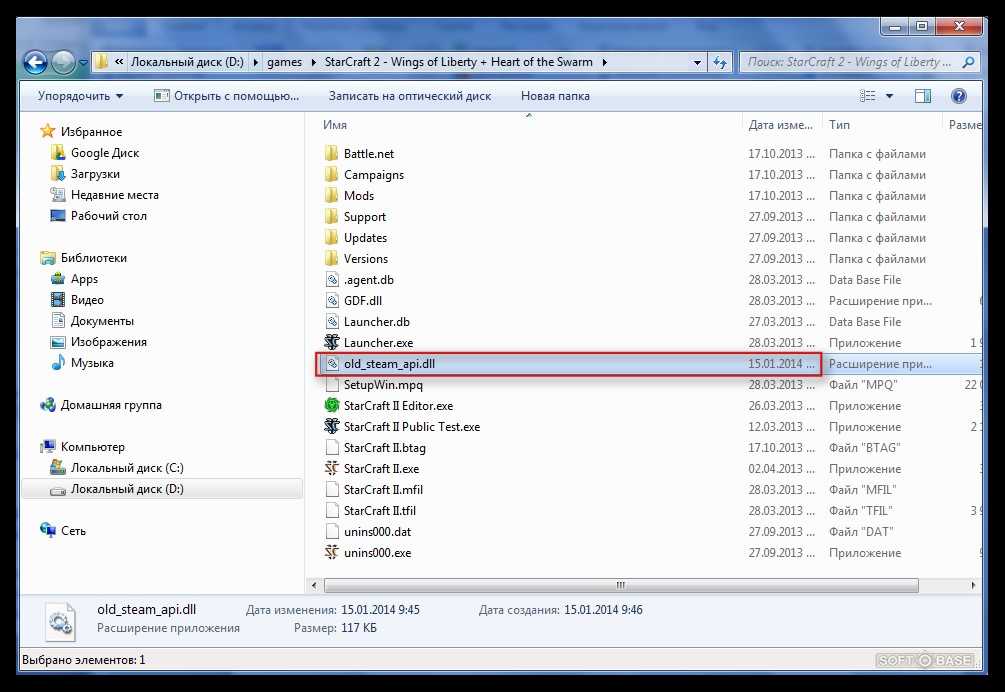This screenshot has width=1005, height=692.
Task: Click the Локальный диск (D:) breadcrumb
Action: [187, 62]
